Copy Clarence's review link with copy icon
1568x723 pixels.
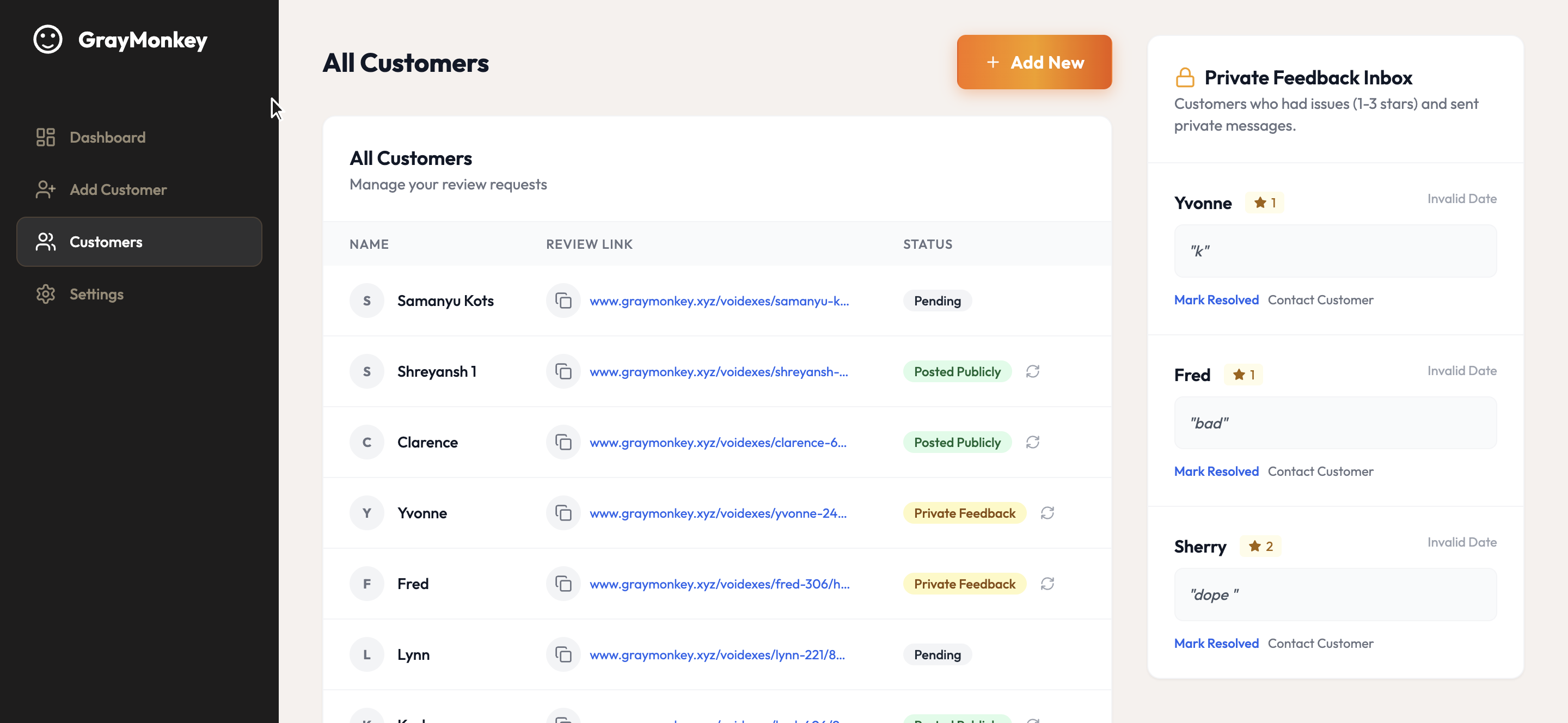pyautogui.click(x=563, y=443)
